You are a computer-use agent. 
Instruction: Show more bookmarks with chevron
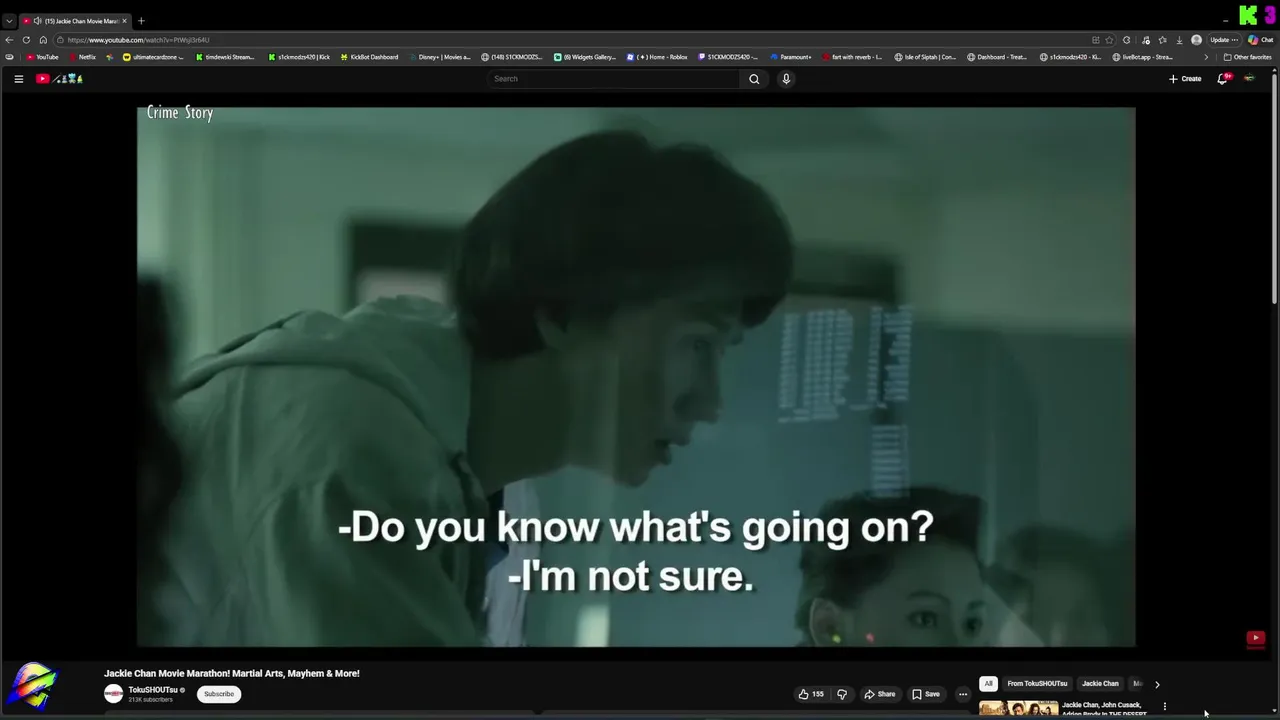pos(1206,57)
